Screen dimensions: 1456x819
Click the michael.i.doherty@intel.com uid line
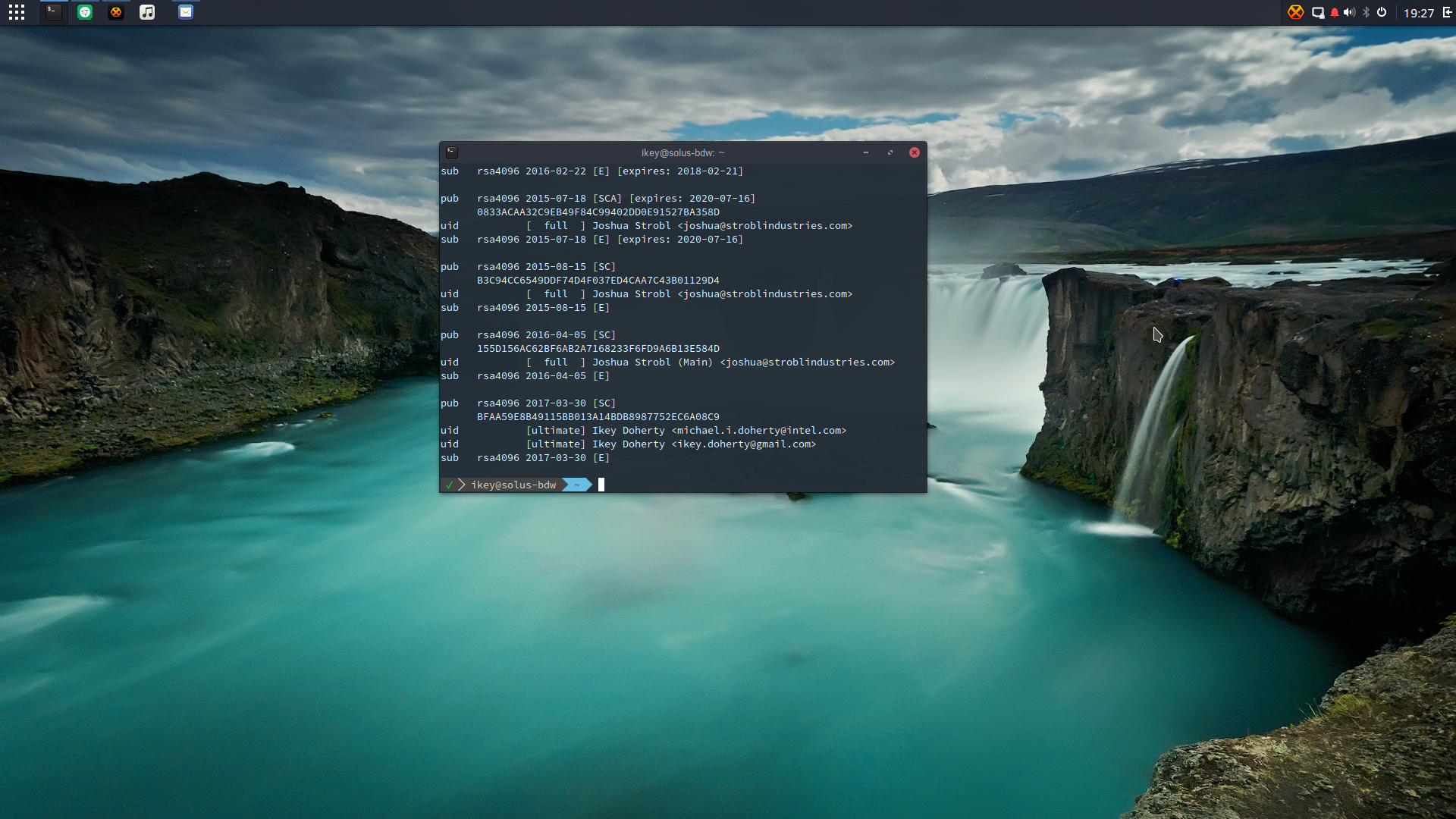(x=643, y=431)
